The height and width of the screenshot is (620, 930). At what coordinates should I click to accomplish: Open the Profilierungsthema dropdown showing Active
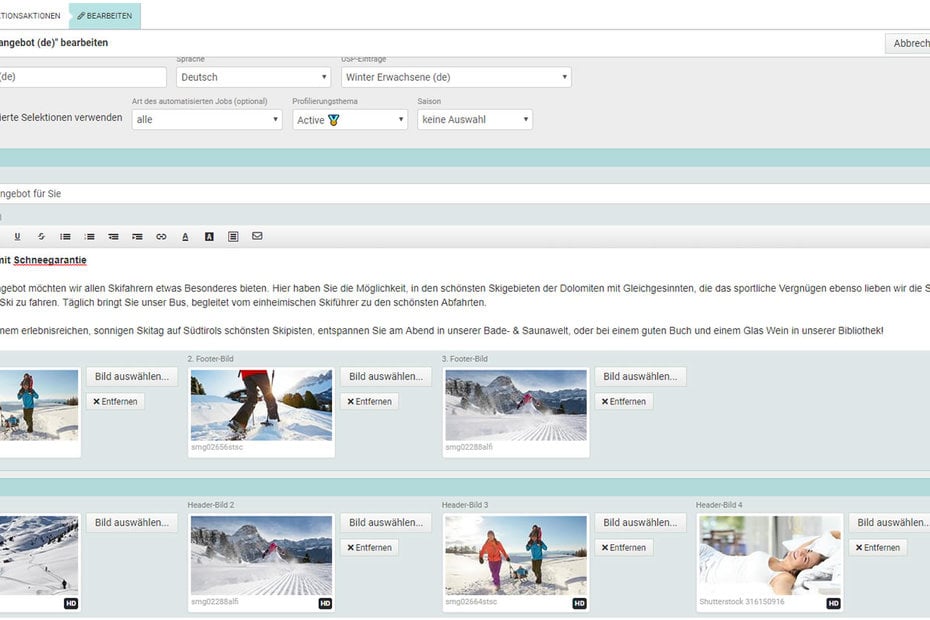pyautogui.click(x=350, y=120)
